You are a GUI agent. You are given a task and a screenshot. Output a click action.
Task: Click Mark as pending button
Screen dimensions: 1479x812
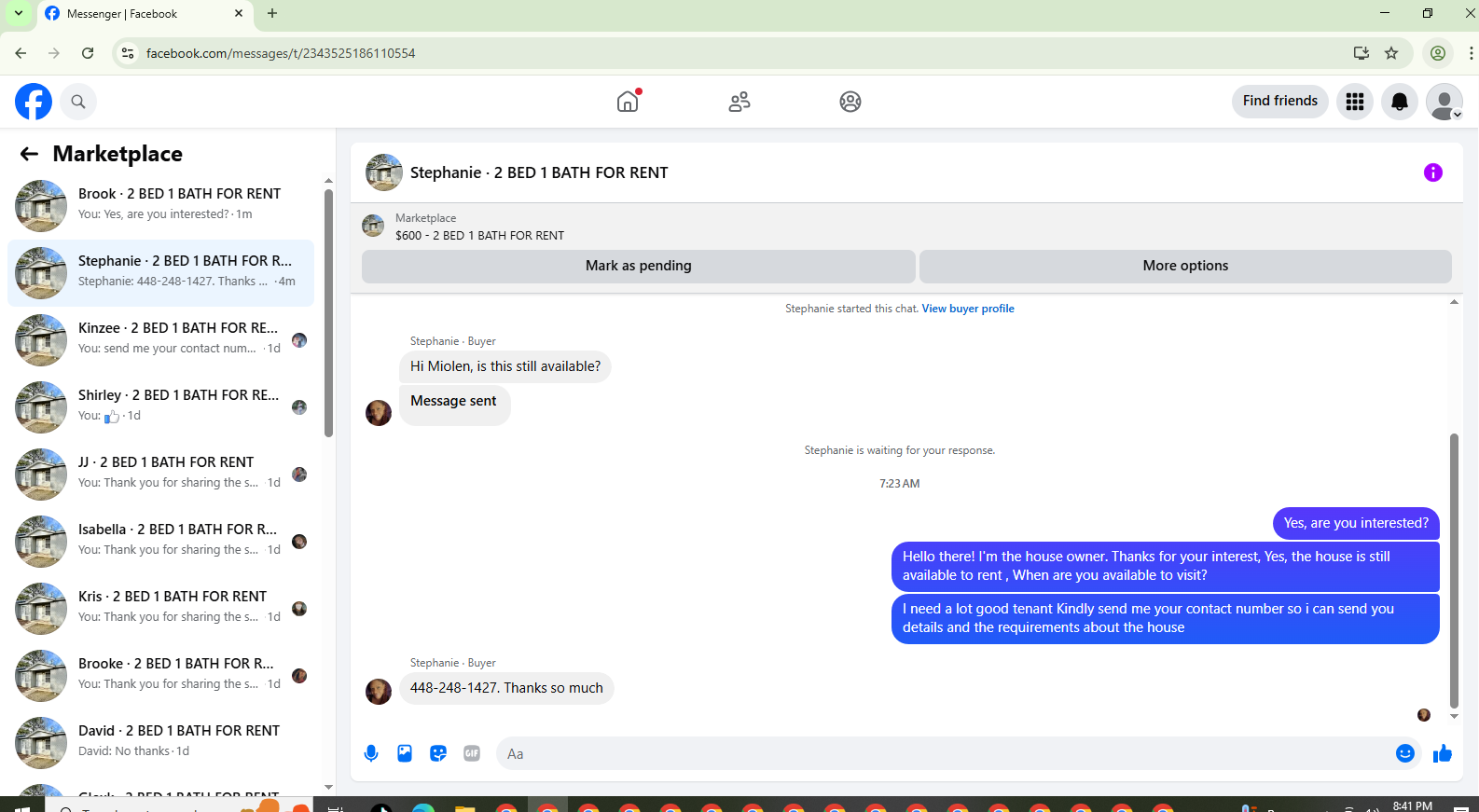tap(638, 266)
